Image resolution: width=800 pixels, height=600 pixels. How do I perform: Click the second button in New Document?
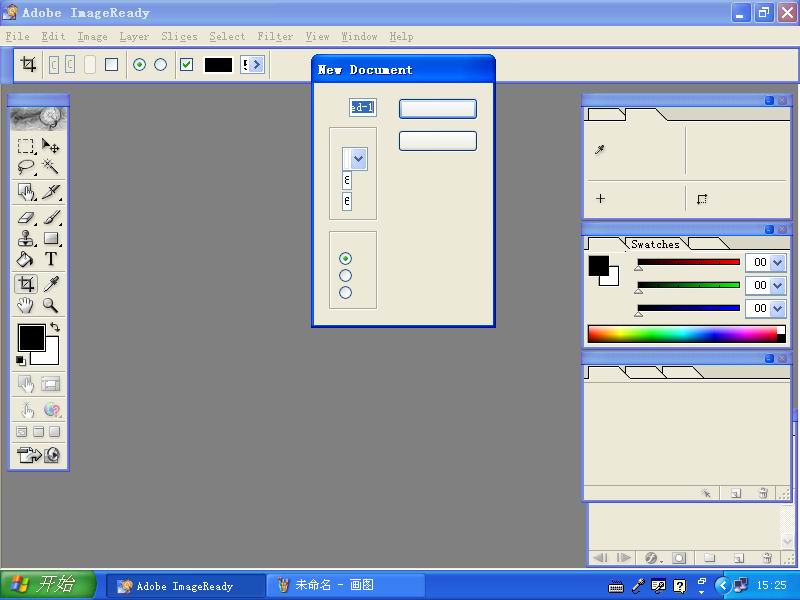tap(438, 141)
